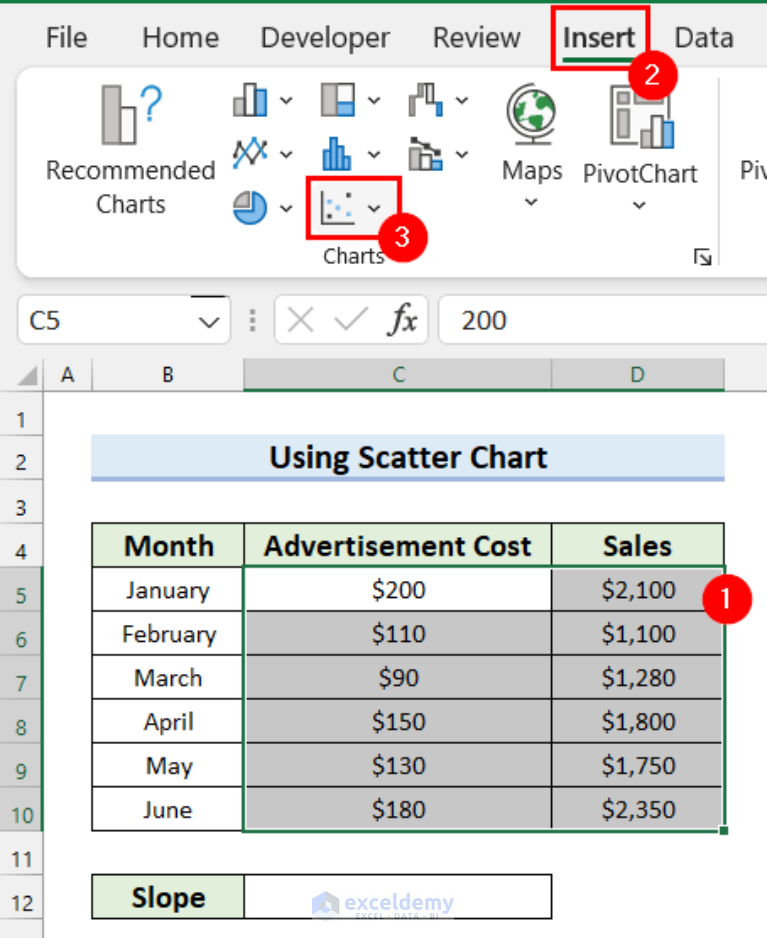Insert a line or area chart
This screenshot has height=938, width=767.
[250, 154]
